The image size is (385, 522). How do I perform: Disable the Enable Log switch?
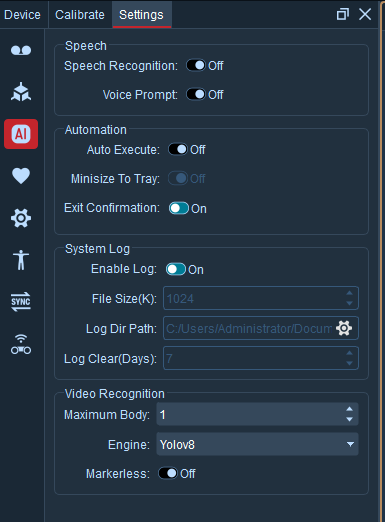click(x=176, y=269)
